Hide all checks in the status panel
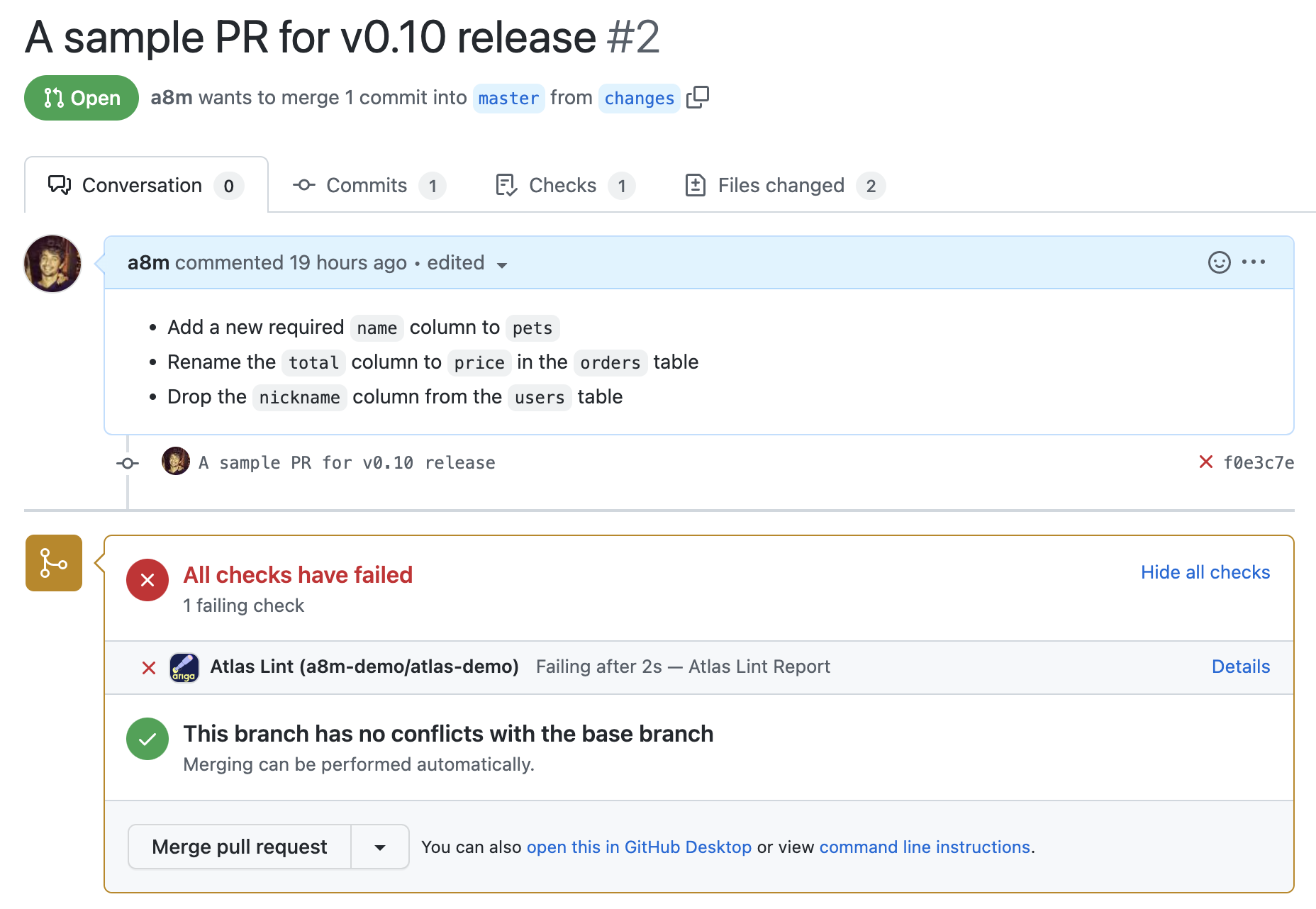 (x=1205, y=572)
